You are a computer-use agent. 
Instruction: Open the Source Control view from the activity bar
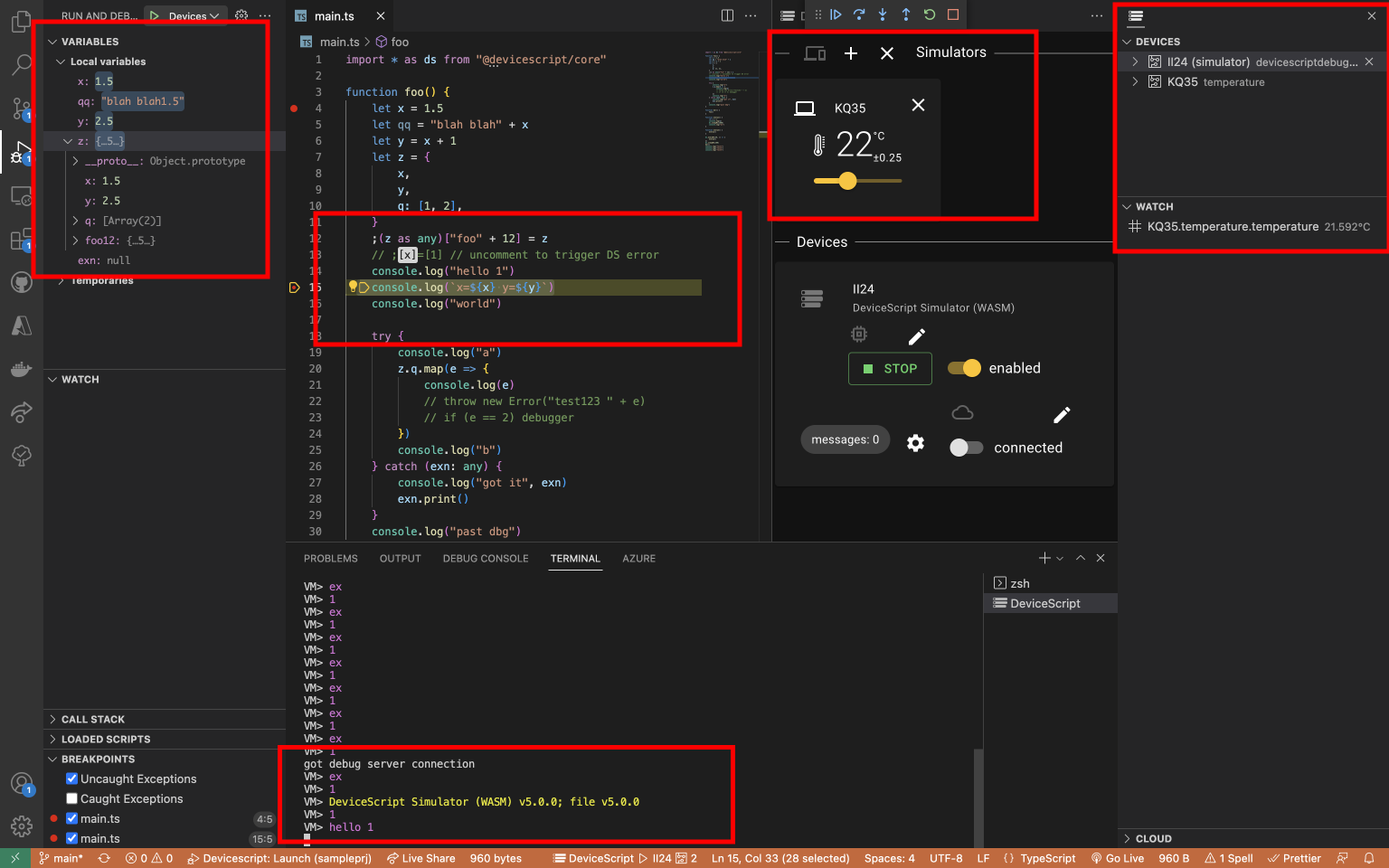(21, 108)
